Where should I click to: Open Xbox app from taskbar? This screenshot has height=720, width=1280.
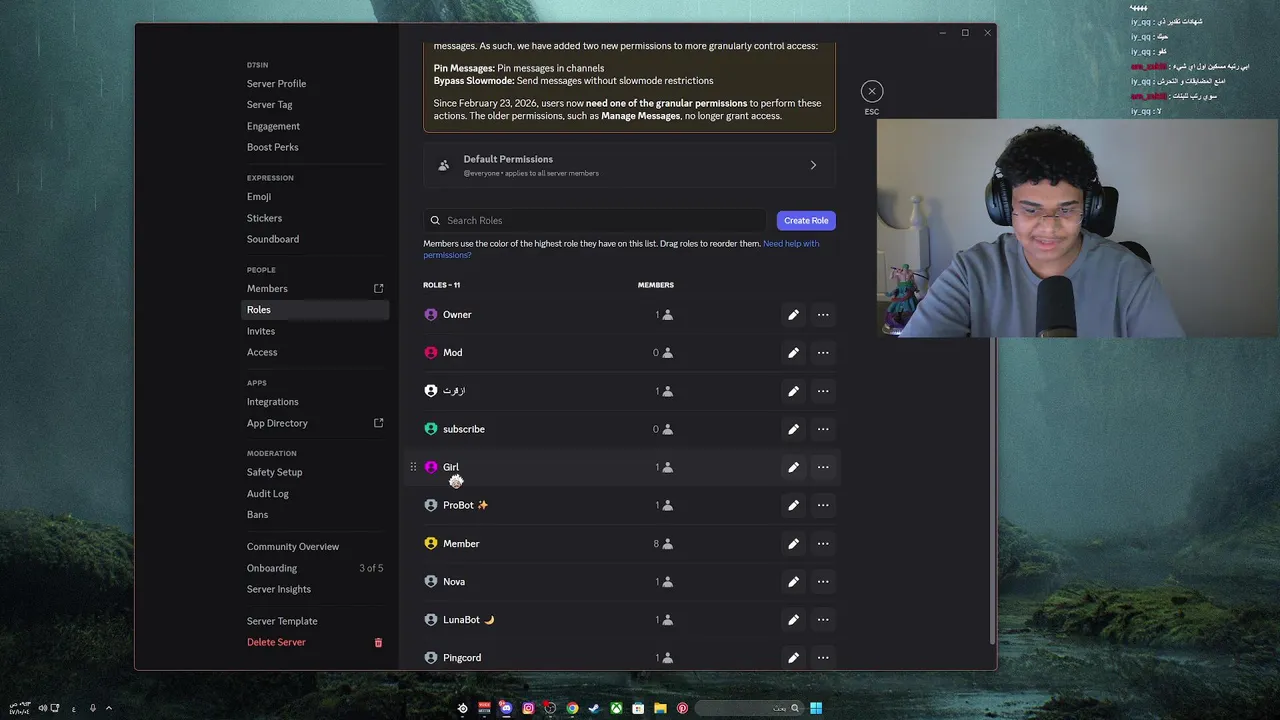[x=616, y=708]
